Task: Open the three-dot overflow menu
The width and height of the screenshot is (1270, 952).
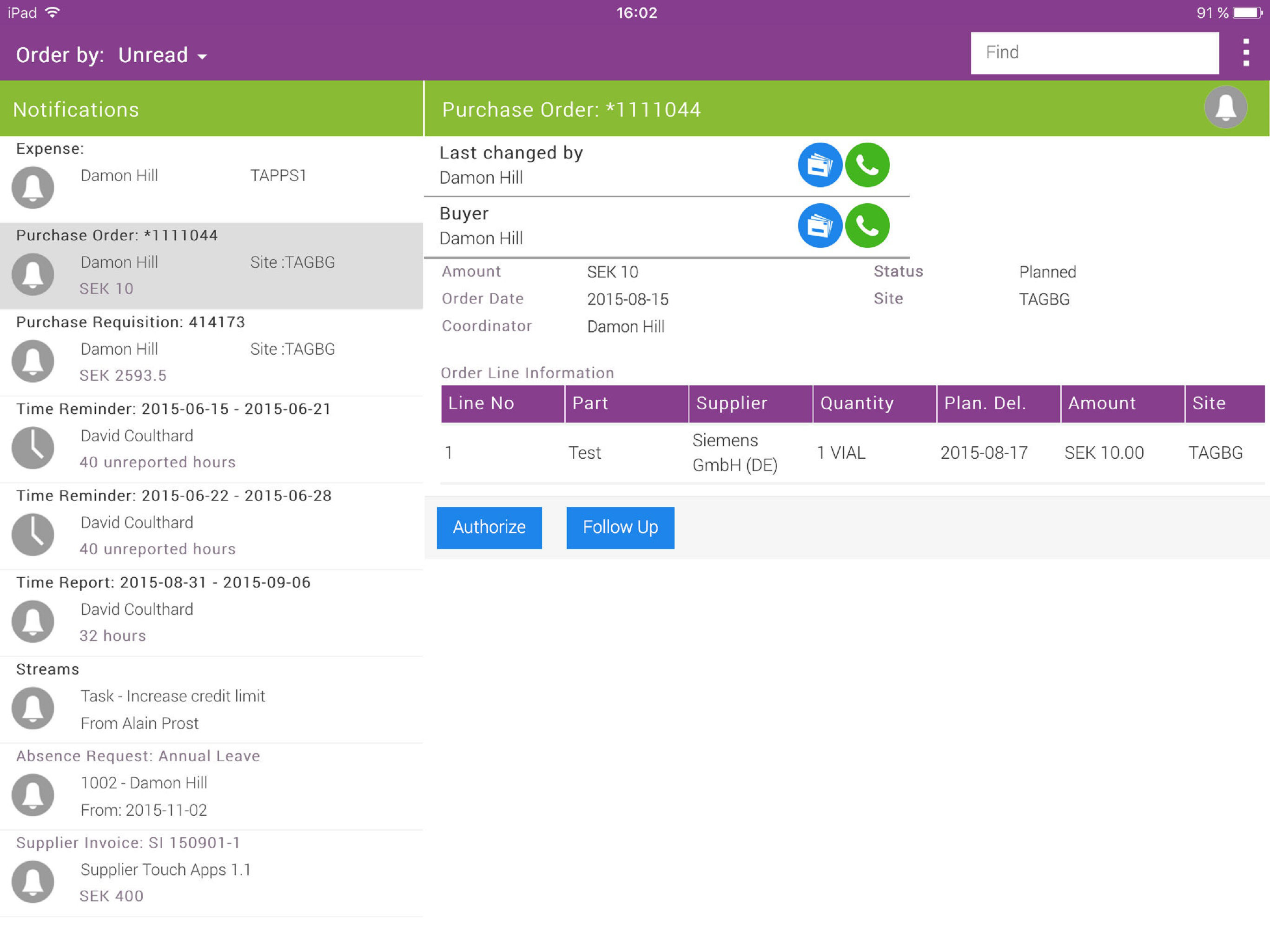Action: pyautogui.click(x=1245, y=53)
